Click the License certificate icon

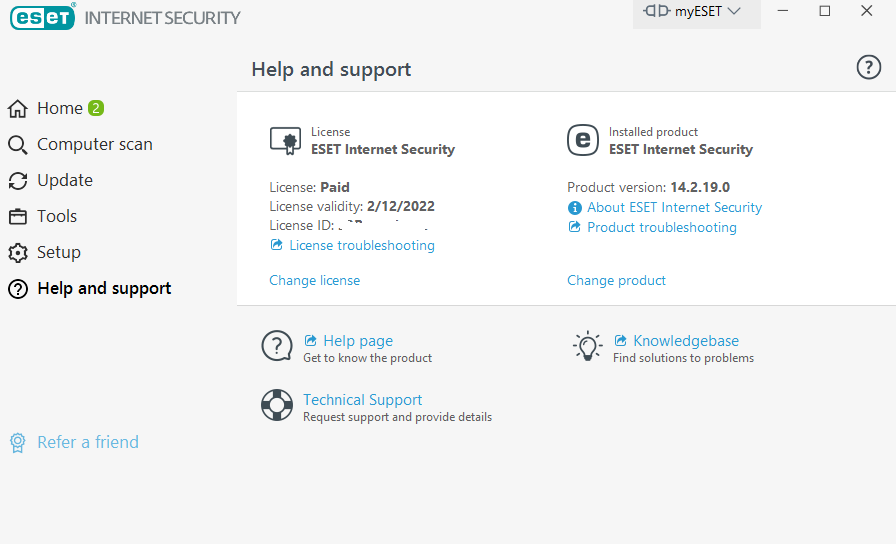coord(285,141)
